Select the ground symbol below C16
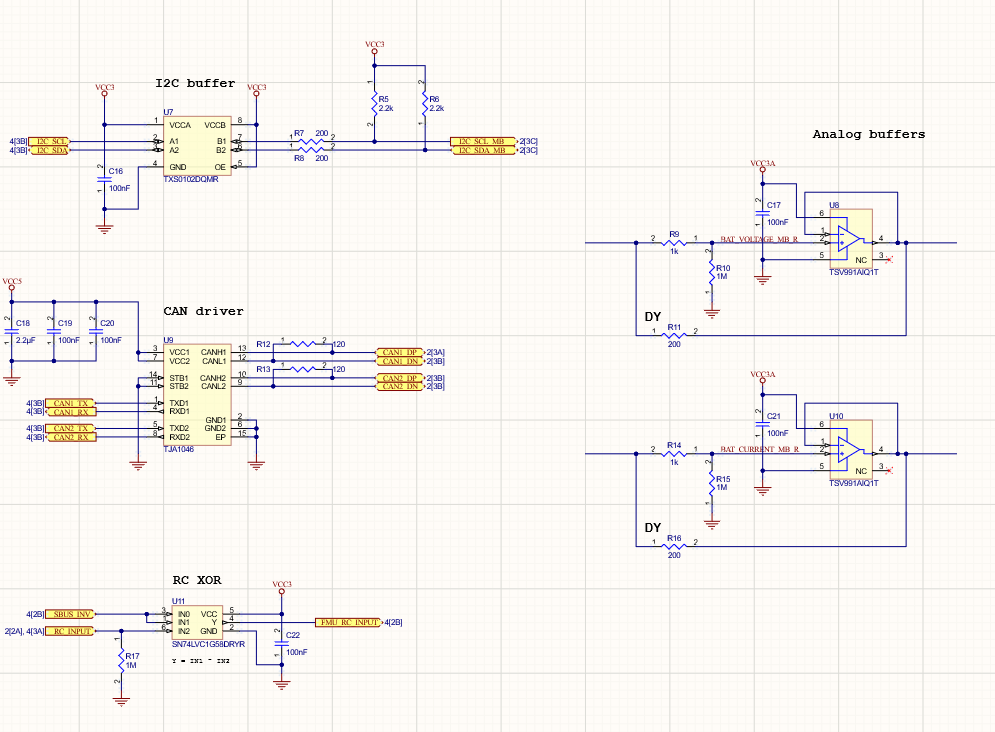Image resolution: width=995 pixels, height=732 pixels. [103, 227]
